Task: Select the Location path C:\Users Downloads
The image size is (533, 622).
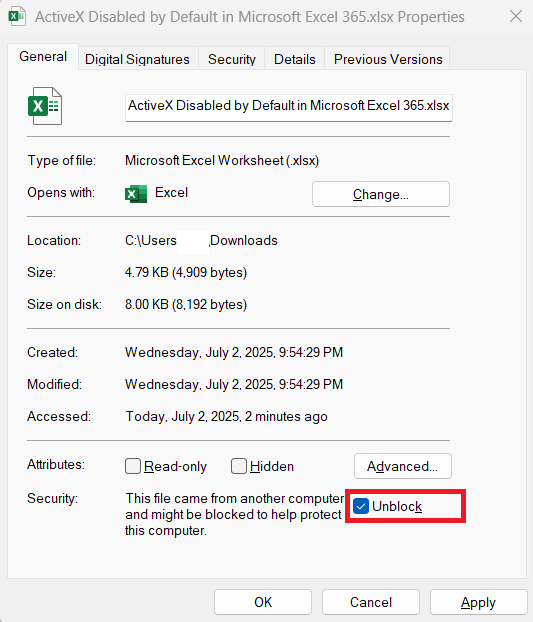Action: (201, 240)
